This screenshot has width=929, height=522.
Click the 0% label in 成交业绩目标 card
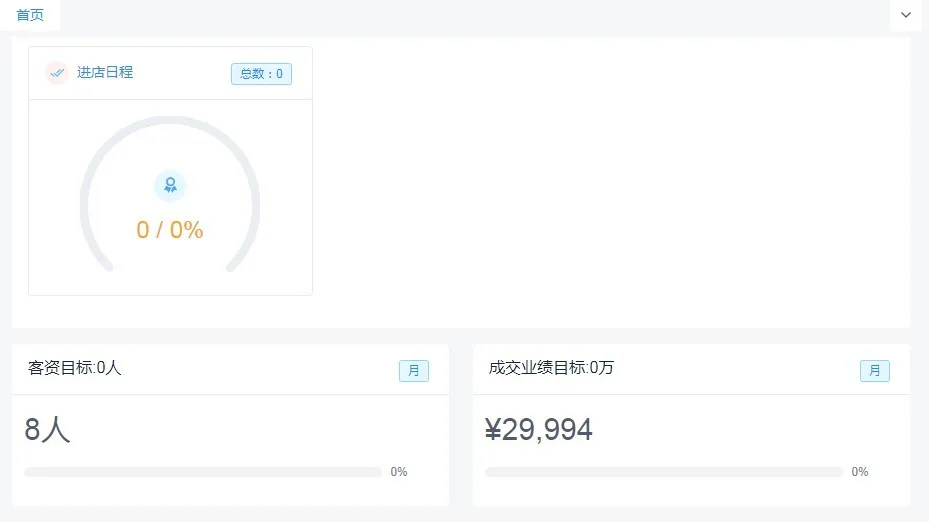click(x=860, y=472)
